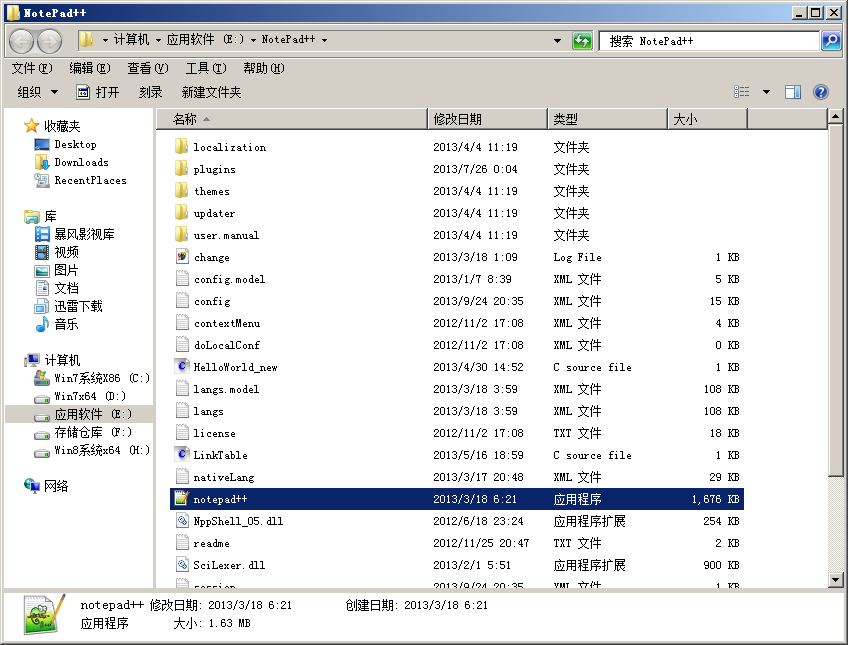Click the breadcrumb arrow before 计算机

[x=105, y=40]
